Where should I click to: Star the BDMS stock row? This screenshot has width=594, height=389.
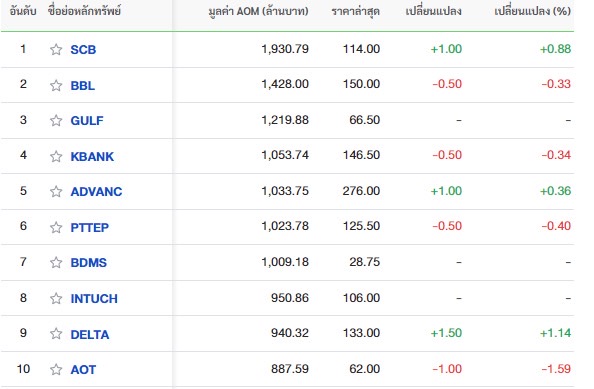[x=56, y=262]
